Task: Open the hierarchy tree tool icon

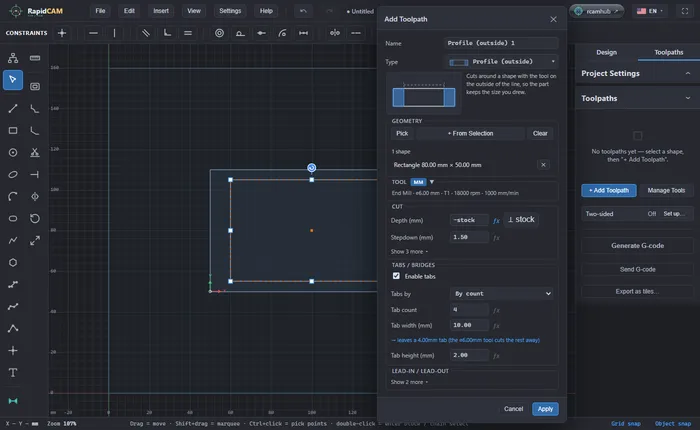Action: coord(13,58)
